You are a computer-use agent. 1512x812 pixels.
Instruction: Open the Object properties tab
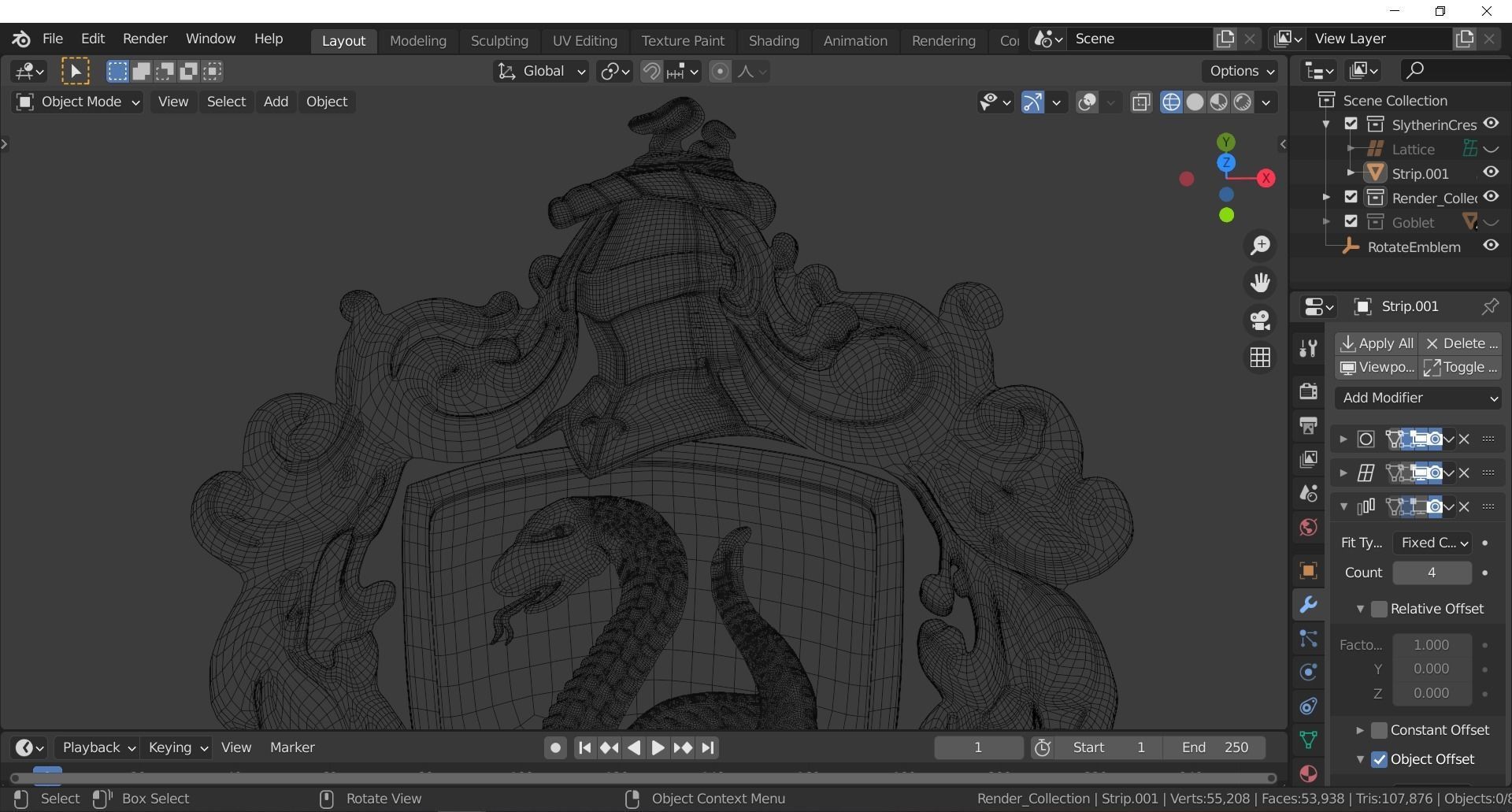coord(1308,571)
